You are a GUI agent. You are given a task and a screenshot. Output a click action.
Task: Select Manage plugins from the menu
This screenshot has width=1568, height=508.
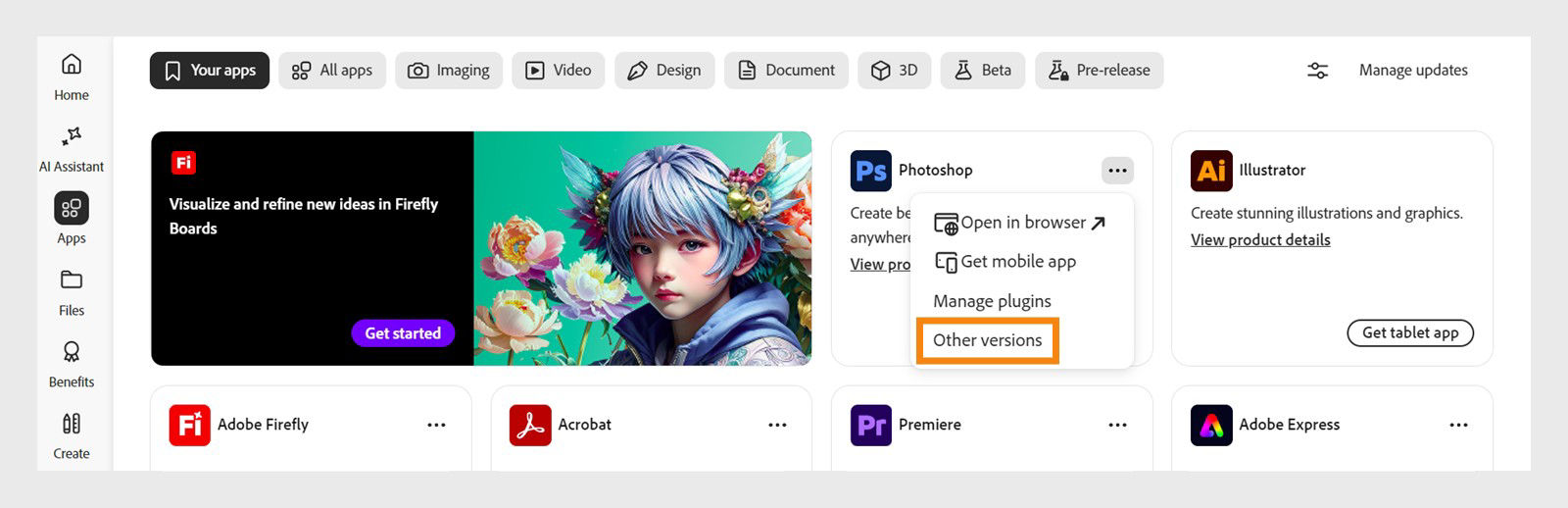992,301
